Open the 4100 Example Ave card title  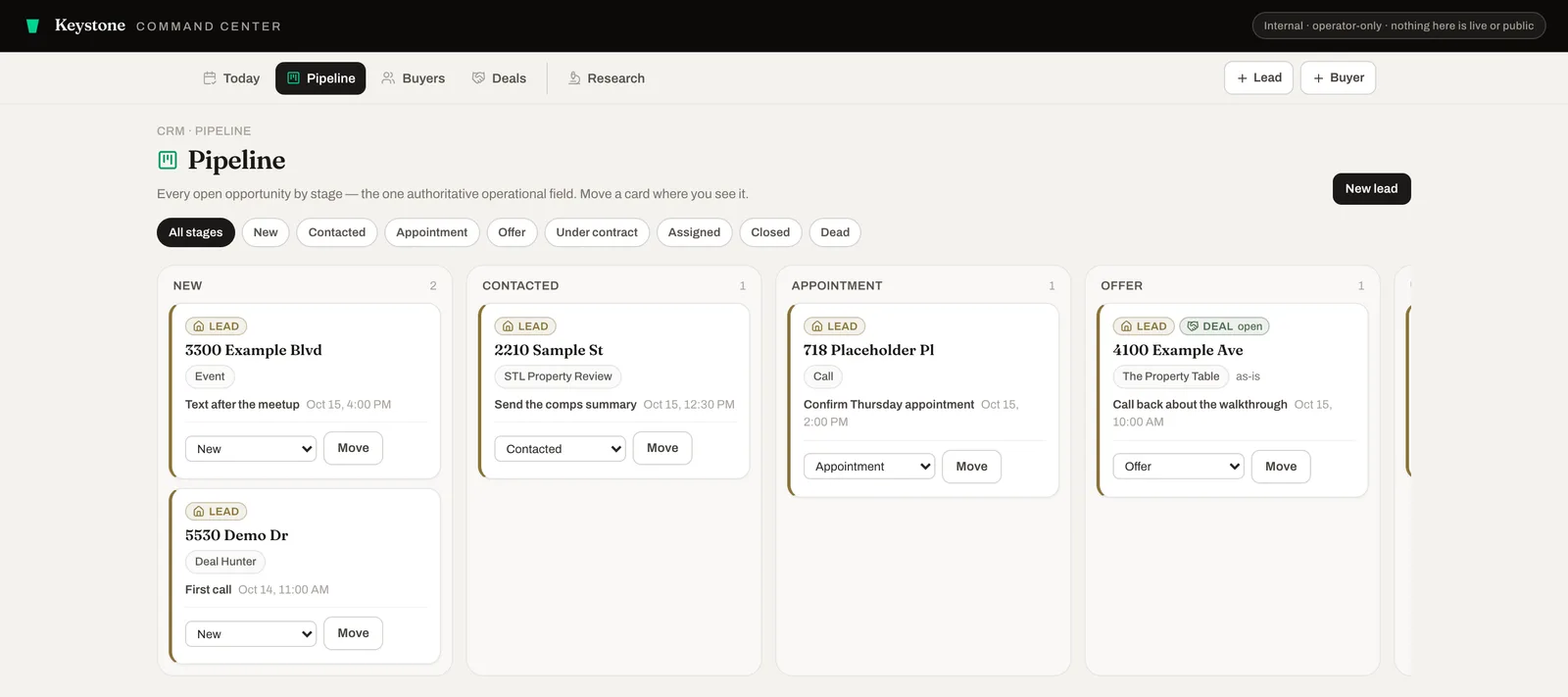tap(1178, 350)
